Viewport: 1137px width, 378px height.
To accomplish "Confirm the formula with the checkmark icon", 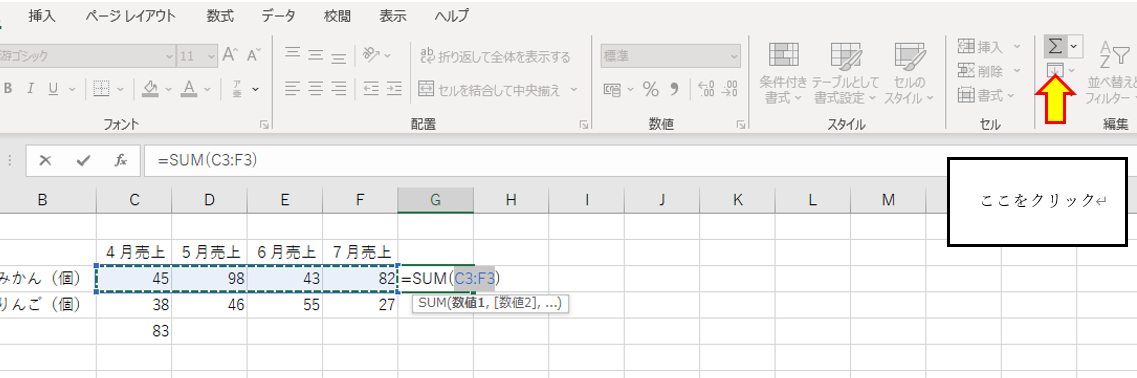I will 83,161.
